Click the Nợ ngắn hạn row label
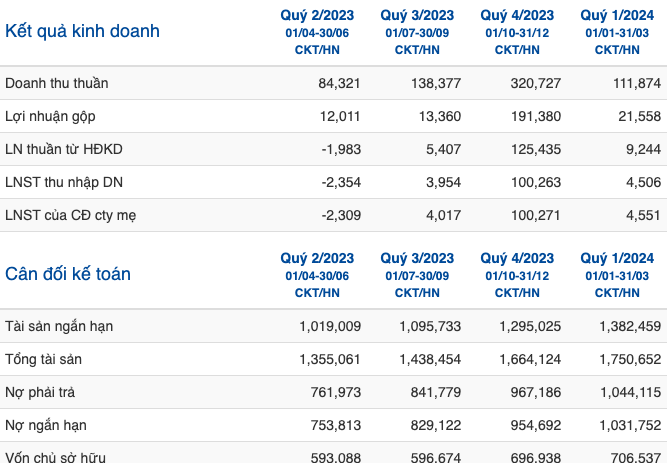The height and width of the screenshot is (463, 670). click(46, 425)
